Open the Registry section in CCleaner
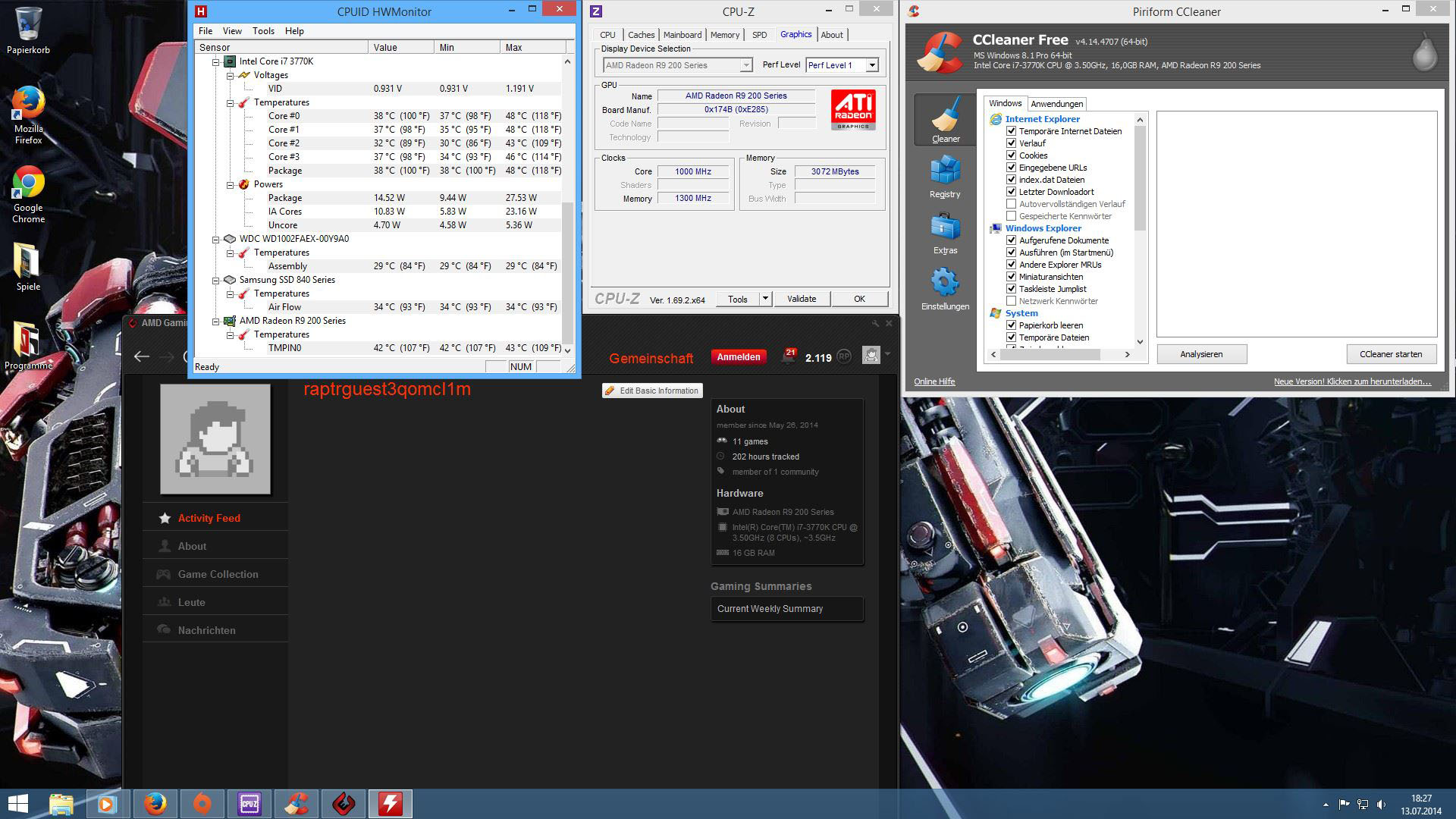 945,174
